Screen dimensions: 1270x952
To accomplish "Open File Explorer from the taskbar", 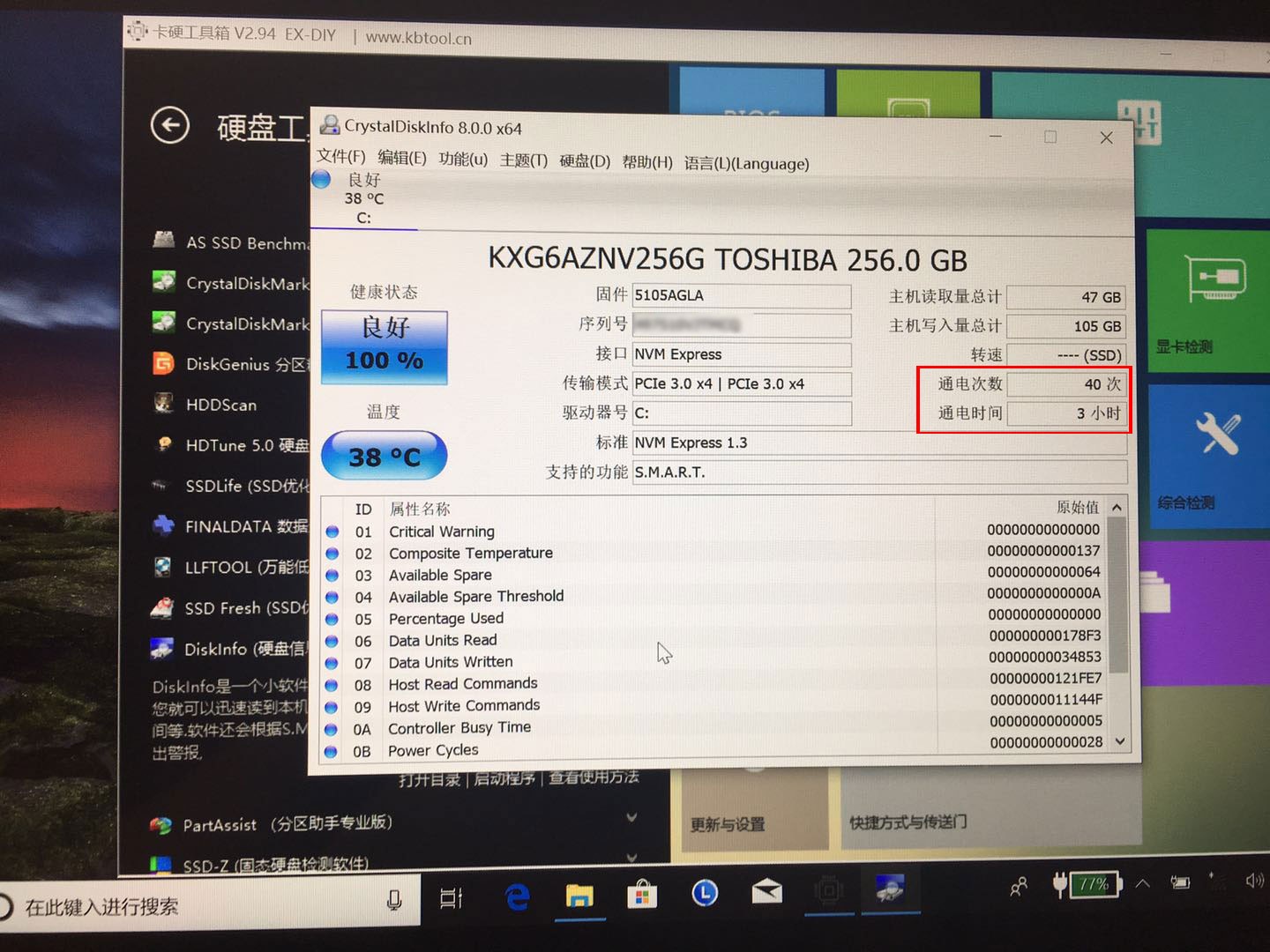I will pos(579,896).
